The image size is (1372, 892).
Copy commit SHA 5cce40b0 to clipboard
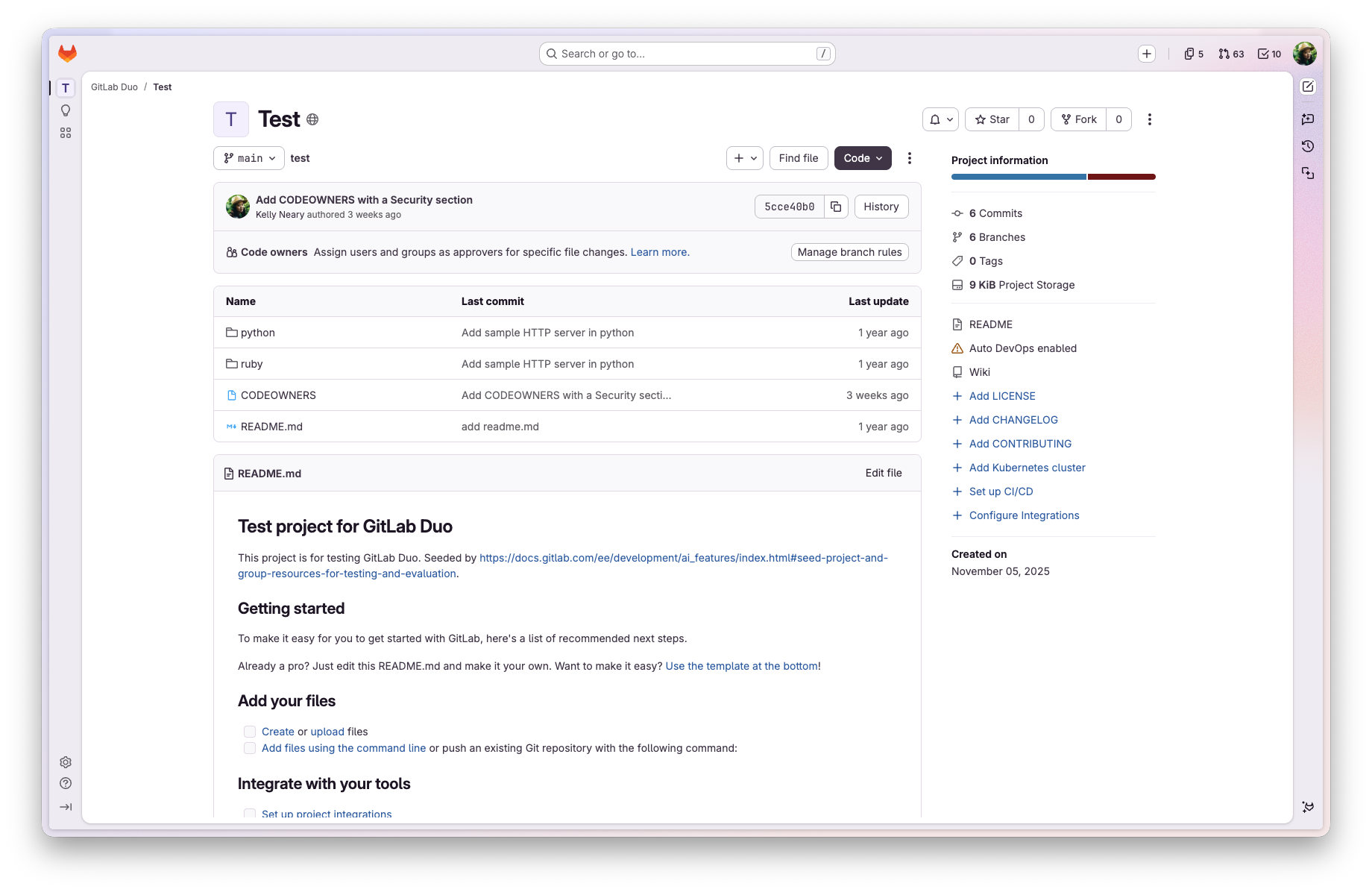(x=836, y=207)
